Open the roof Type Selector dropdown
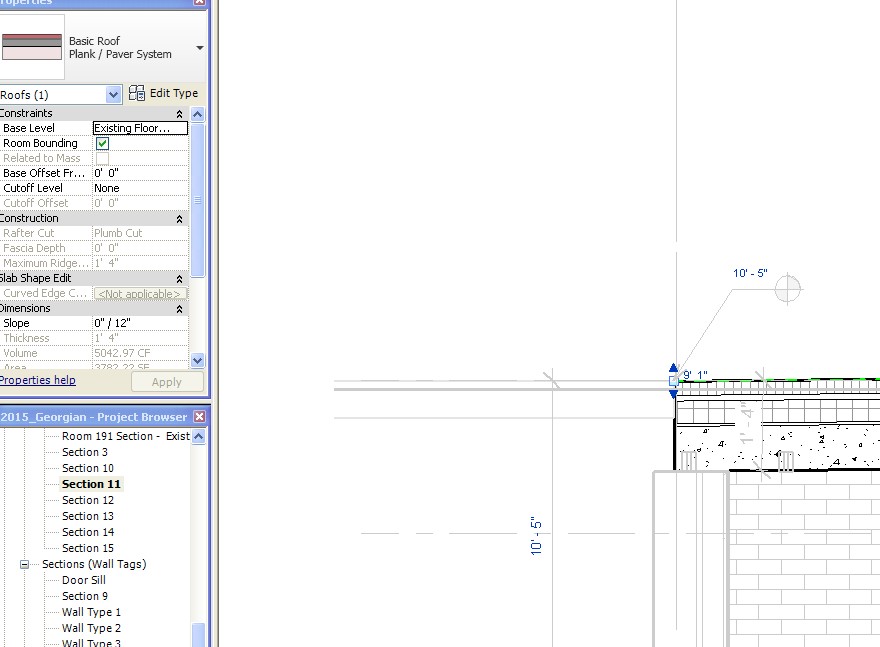The width and height of the screenshot is (880, 647). tap(199, 48)
